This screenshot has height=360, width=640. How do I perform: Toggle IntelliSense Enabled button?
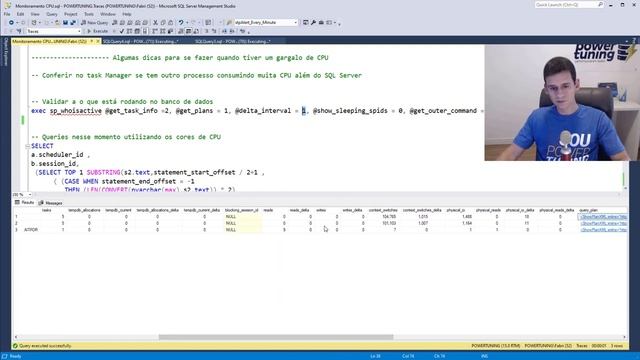(145, 31)
